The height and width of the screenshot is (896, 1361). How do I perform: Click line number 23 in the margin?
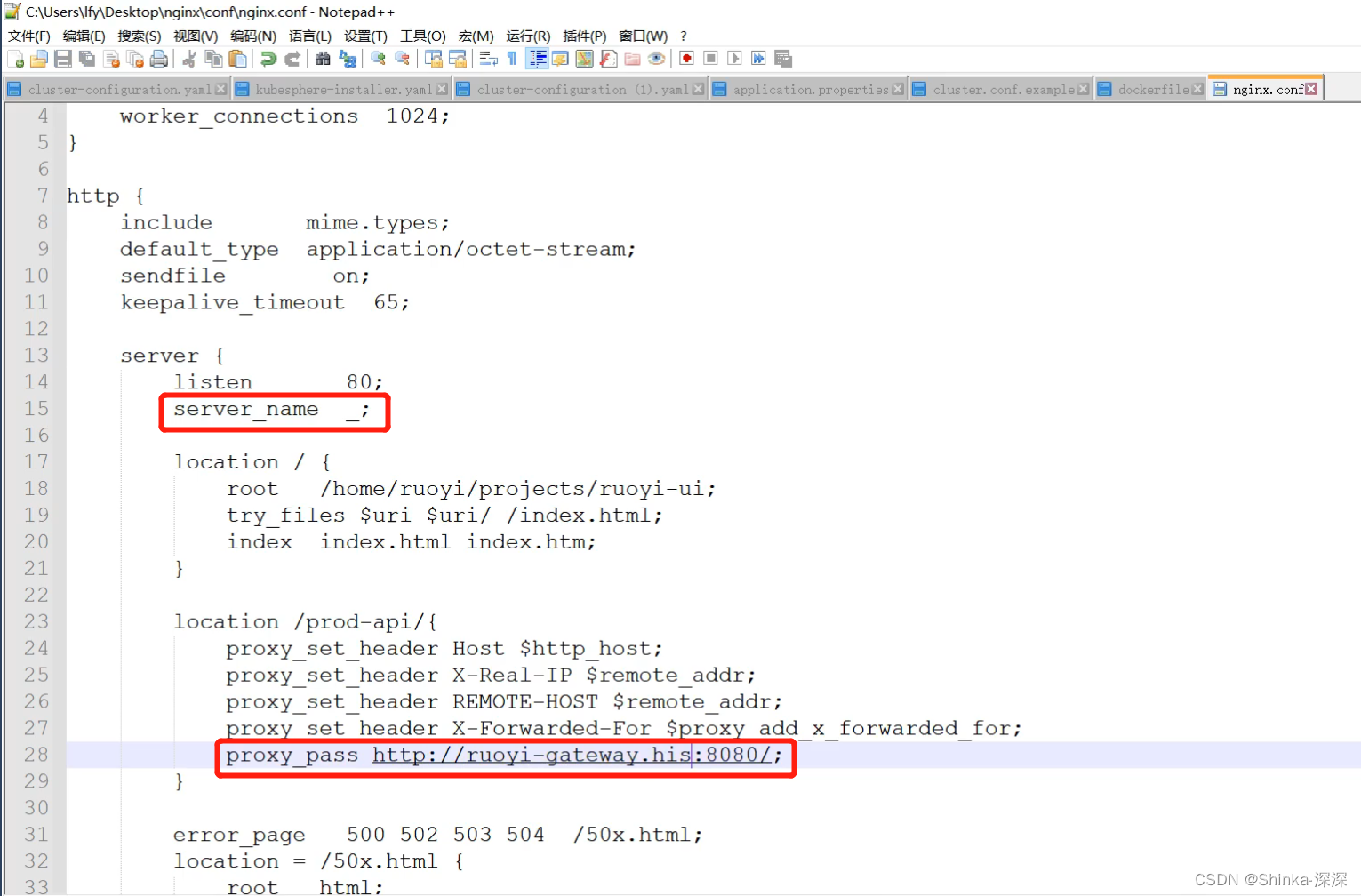pyautogui.click(x=36, y=621)
